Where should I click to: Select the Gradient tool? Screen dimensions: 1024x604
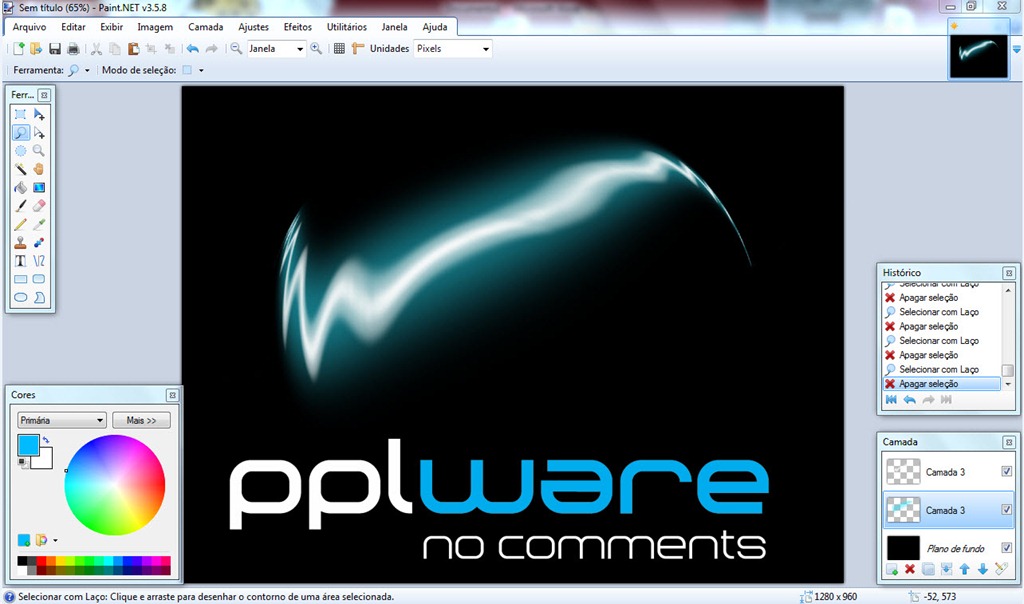point(39,187)
